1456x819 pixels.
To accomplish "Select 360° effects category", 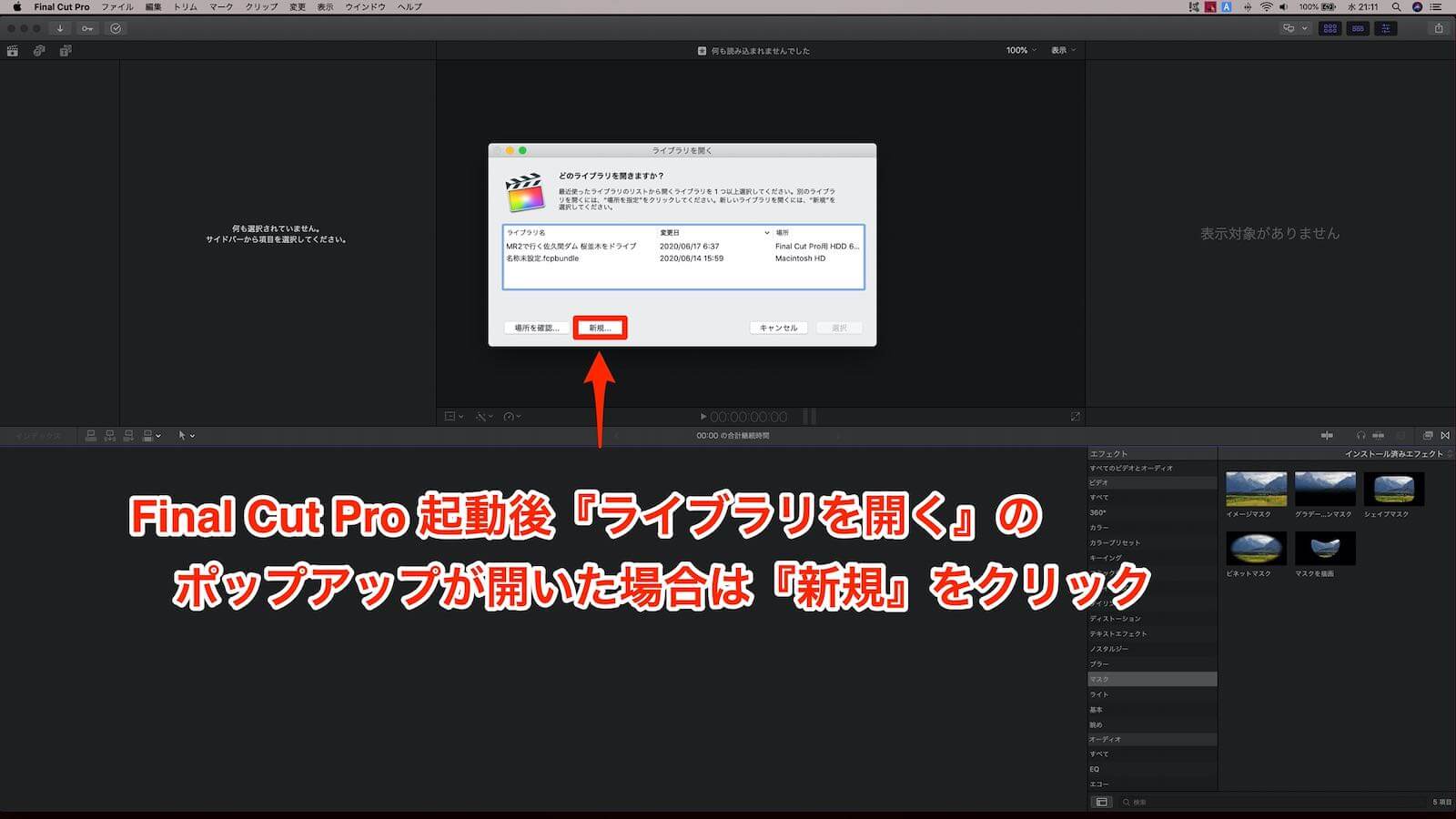I will click(x=1152, y=512).
